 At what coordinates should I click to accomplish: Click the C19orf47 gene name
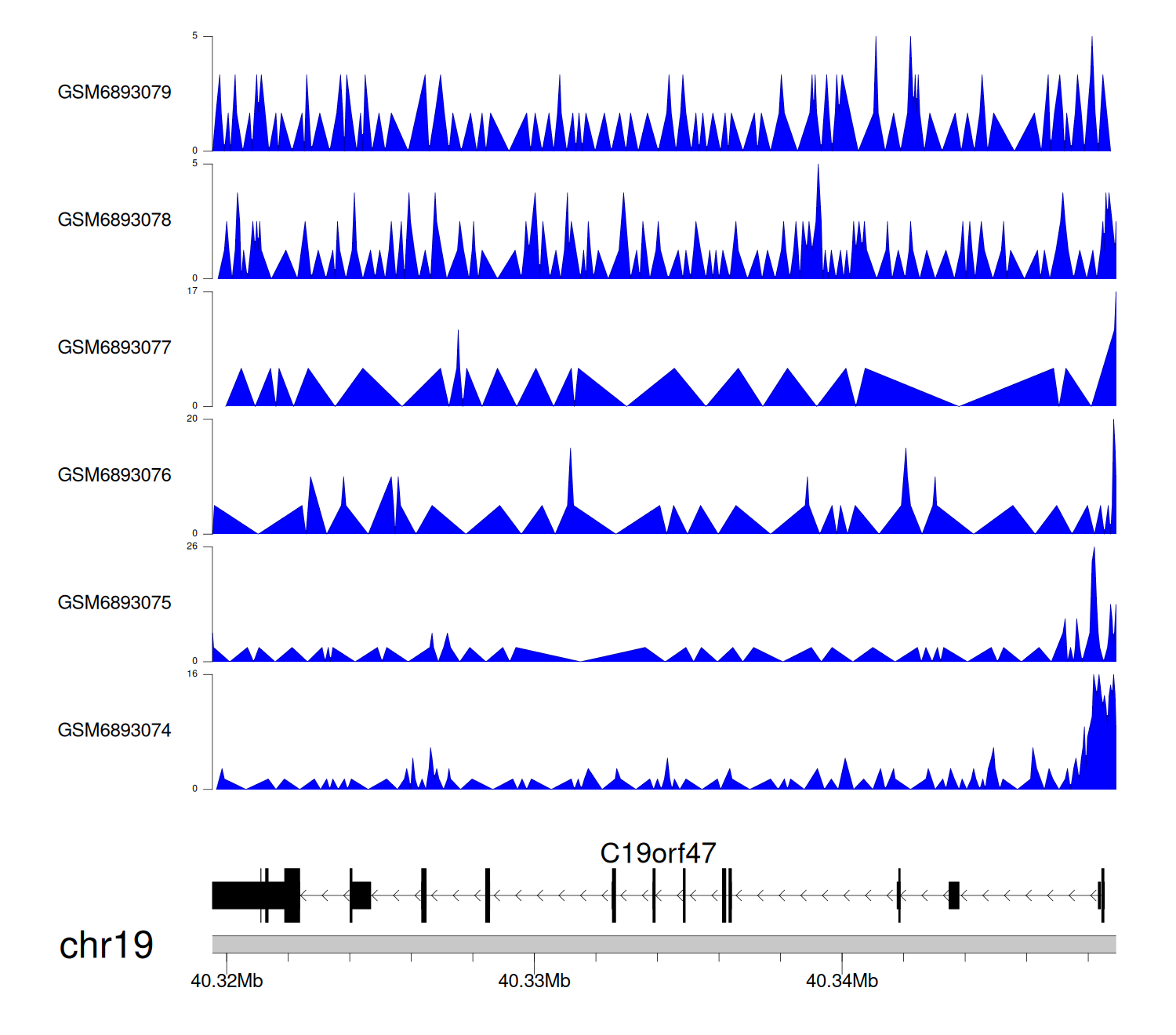click(658, 853)
